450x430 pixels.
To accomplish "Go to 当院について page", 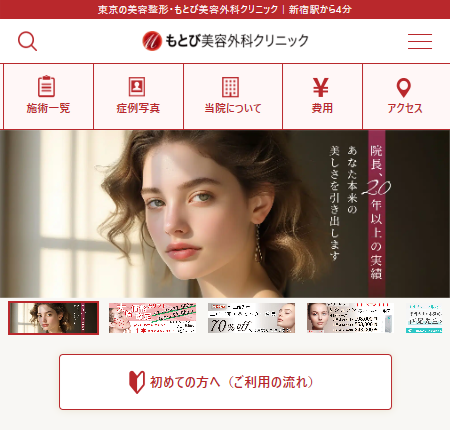I will pos(233,96).
